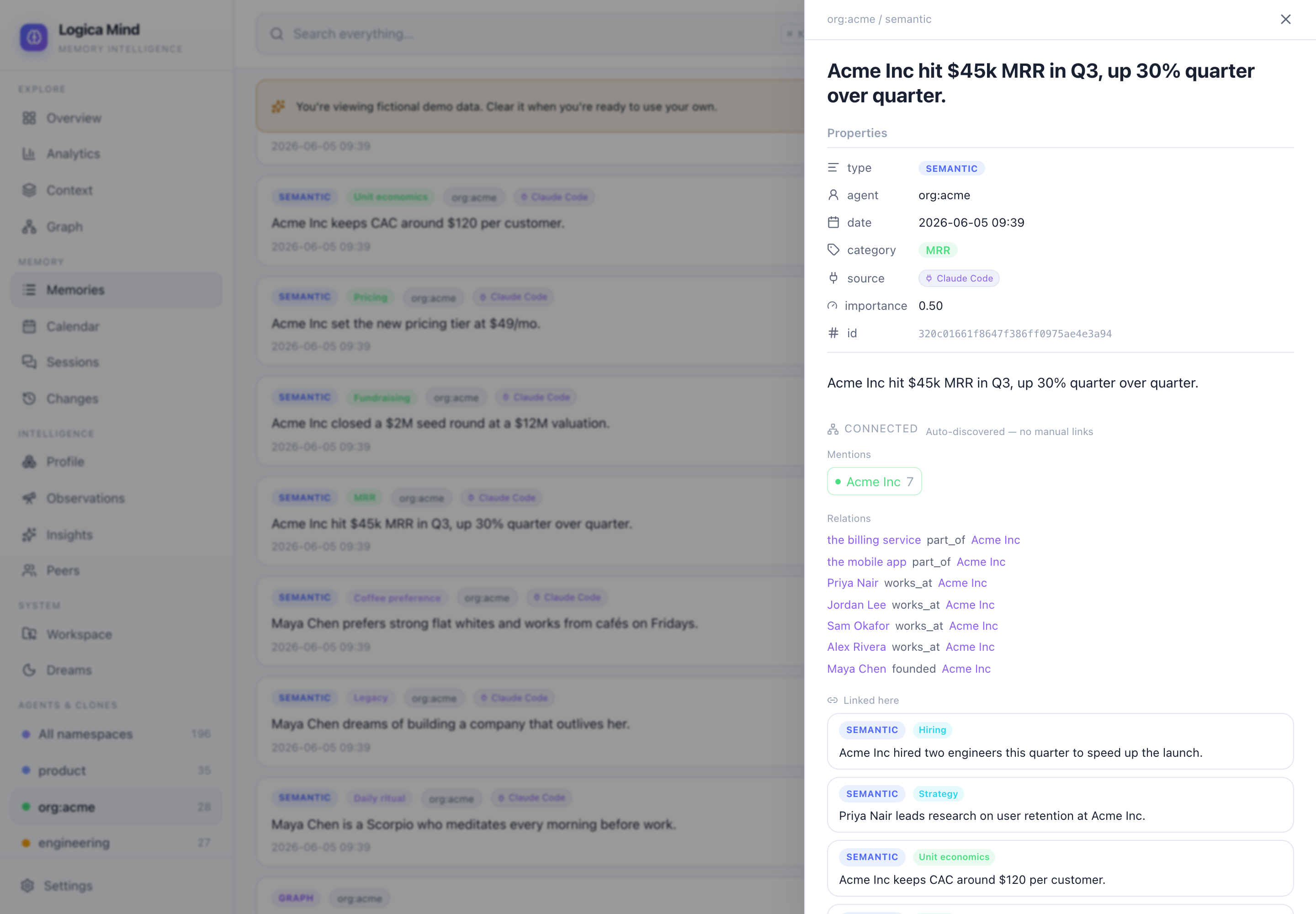Viewport: 1316px width, 914px height.
Task: Open the Jordan Lee relation link
Action: [856, 605]
